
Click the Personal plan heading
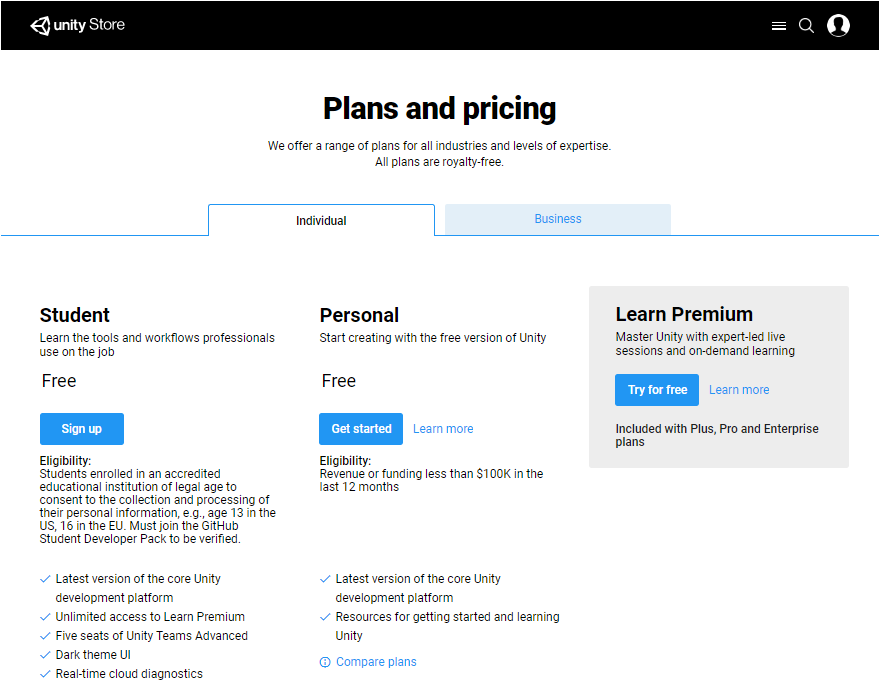coord(359,315)
